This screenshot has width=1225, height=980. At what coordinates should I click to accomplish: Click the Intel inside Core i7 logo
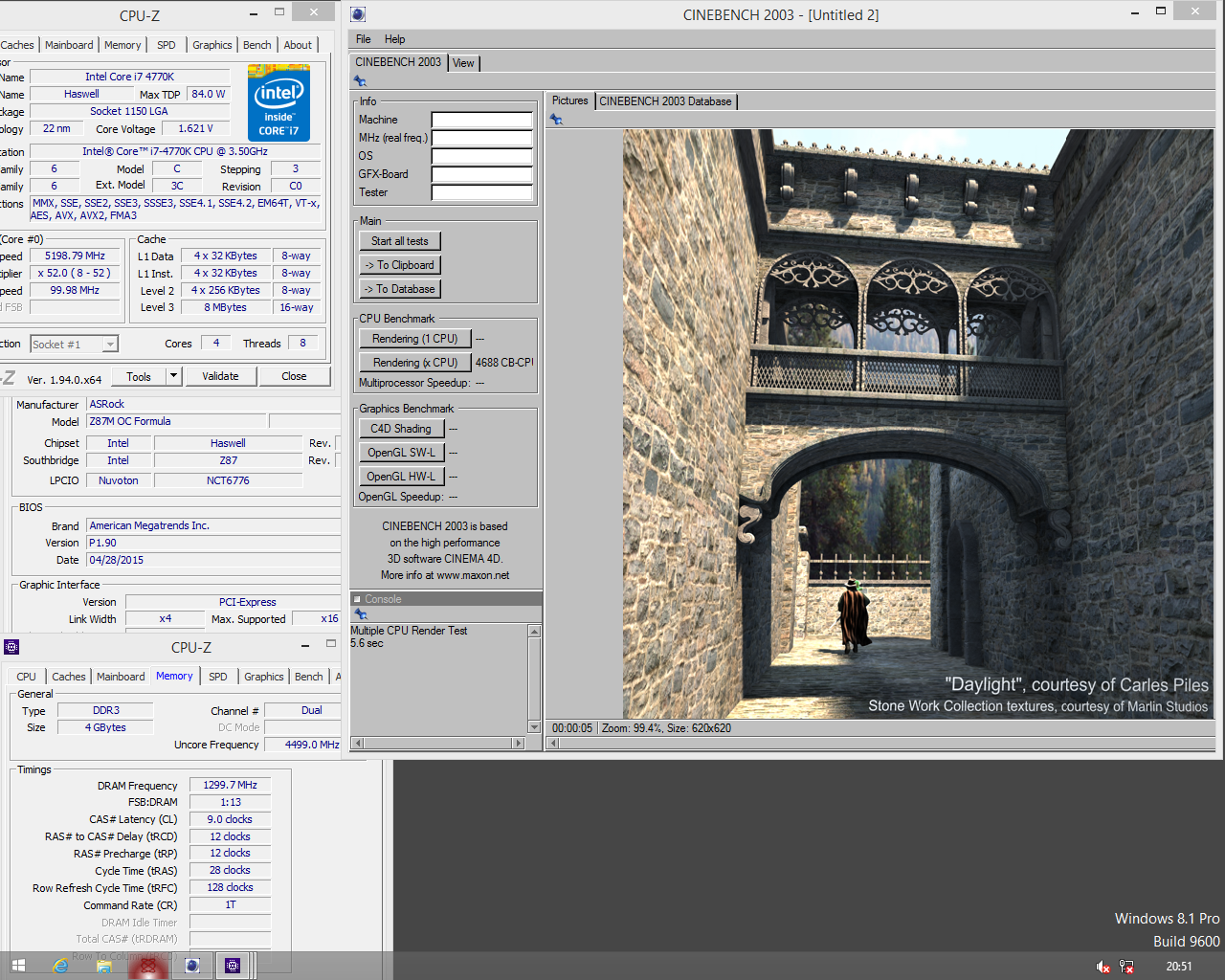click(x=278, y=102)
